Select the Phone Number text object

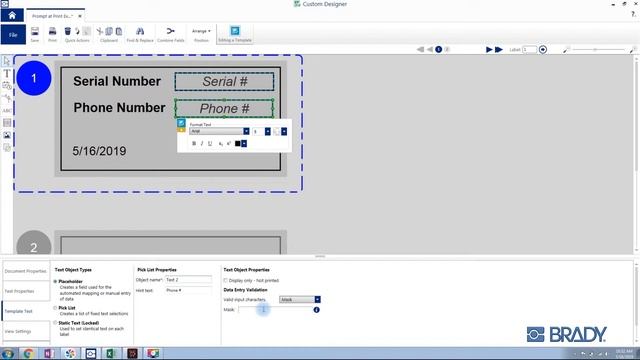(x=119, y=108)
